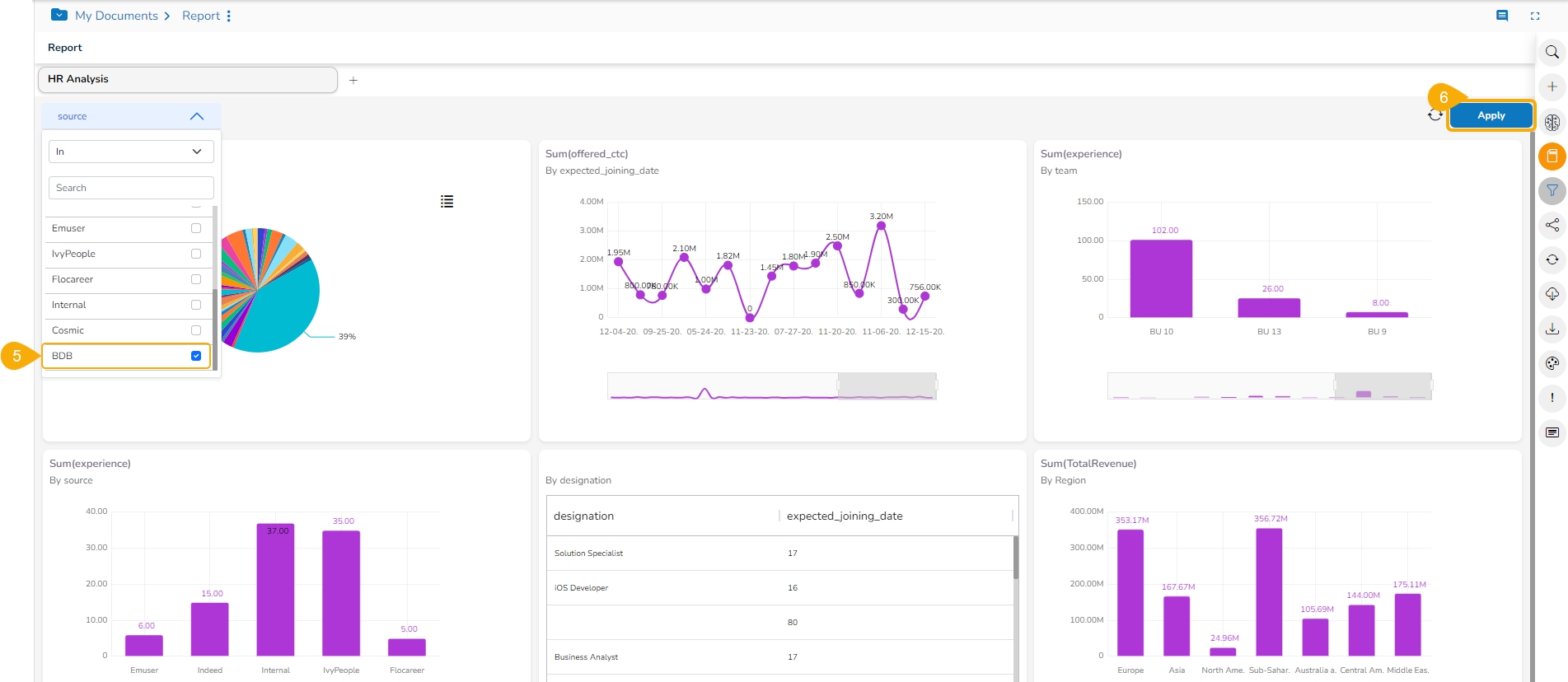Go to My Documents breadcrumb link
The image size is (1568, 682).
[x=116, y=16]
